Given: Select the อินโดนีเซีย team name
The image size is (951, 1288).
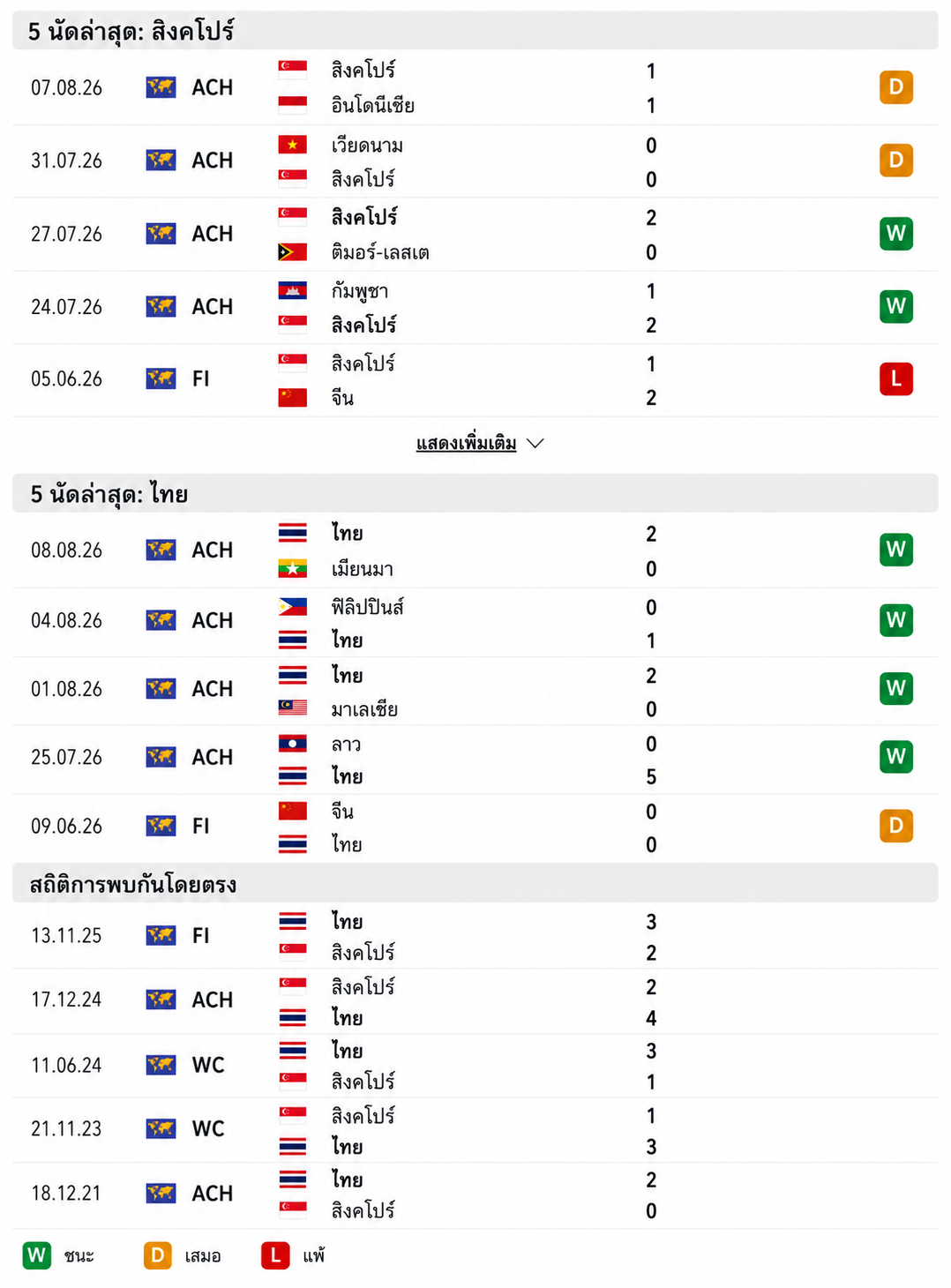Looking at the screenshot, I should pyautogui.click(x=372, y=106).
